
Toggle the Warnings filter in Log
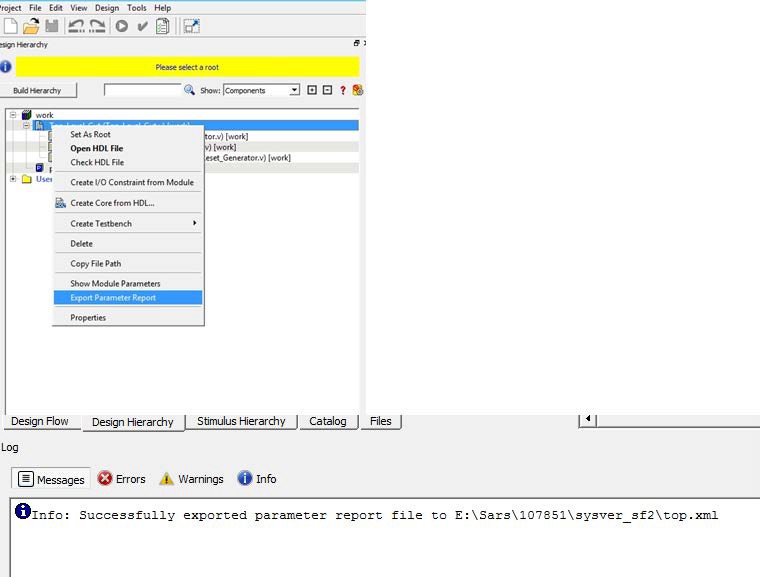point(190,479)
